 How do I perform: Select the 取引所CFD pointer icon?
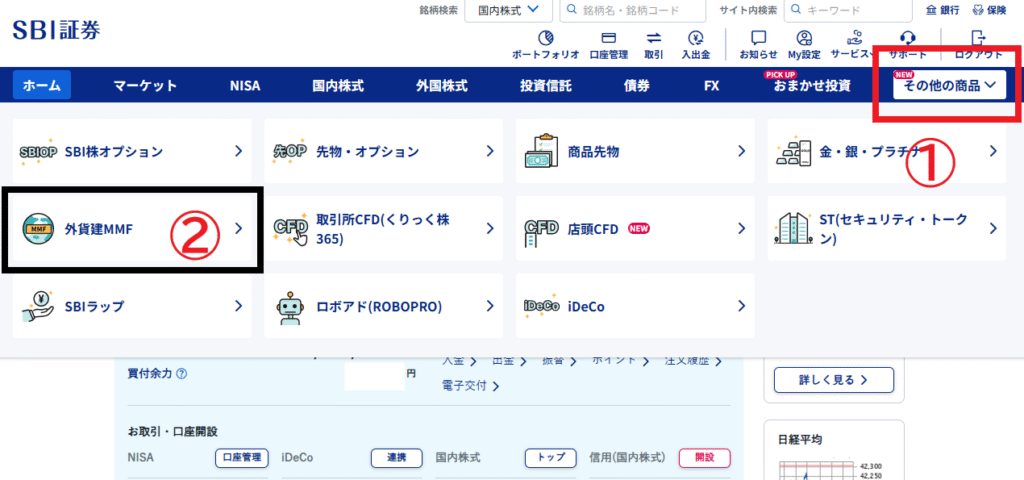click(289, 230)
